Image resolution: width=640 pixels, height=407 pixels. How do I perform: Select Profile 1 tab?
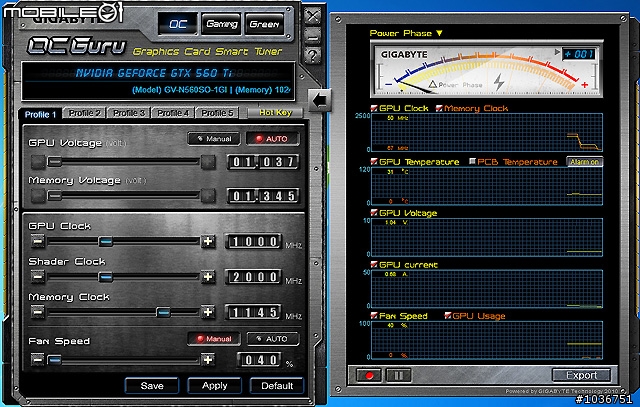click(x=40, y=114)
